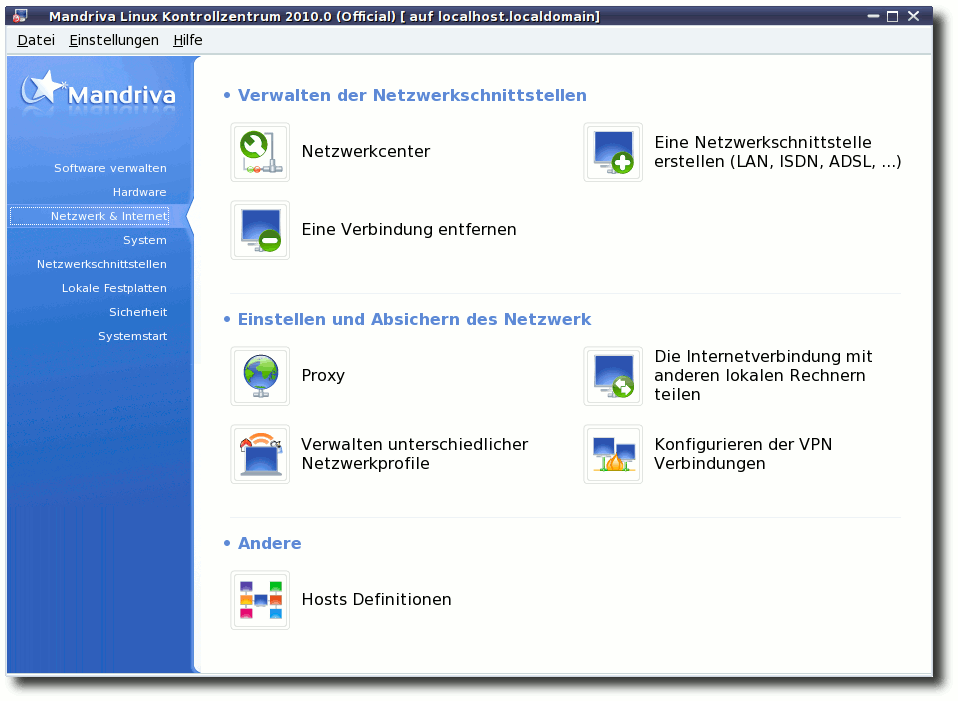Switch to the Sicherheit category
958x701 pixels.
click(x=138, y=312)
